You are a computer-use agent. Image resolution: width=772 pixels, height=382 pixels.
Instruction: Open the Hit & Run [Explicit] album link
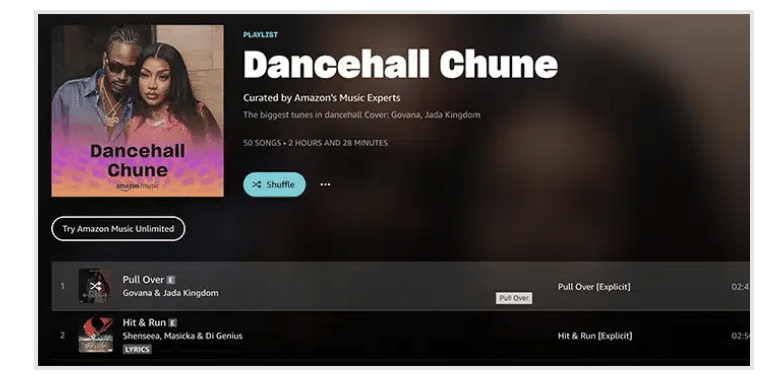click(x=595, y=336)
